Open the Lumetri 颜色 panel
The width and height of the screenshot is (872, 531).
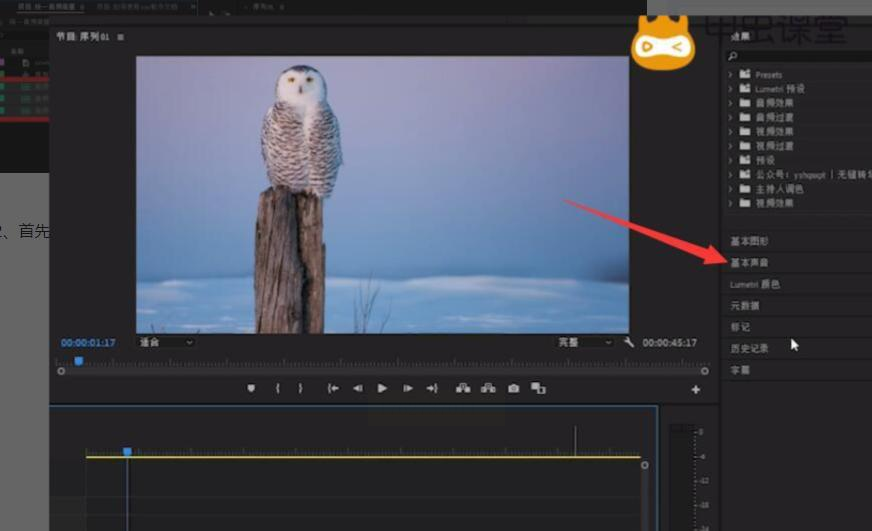click(x=755, y=285)
